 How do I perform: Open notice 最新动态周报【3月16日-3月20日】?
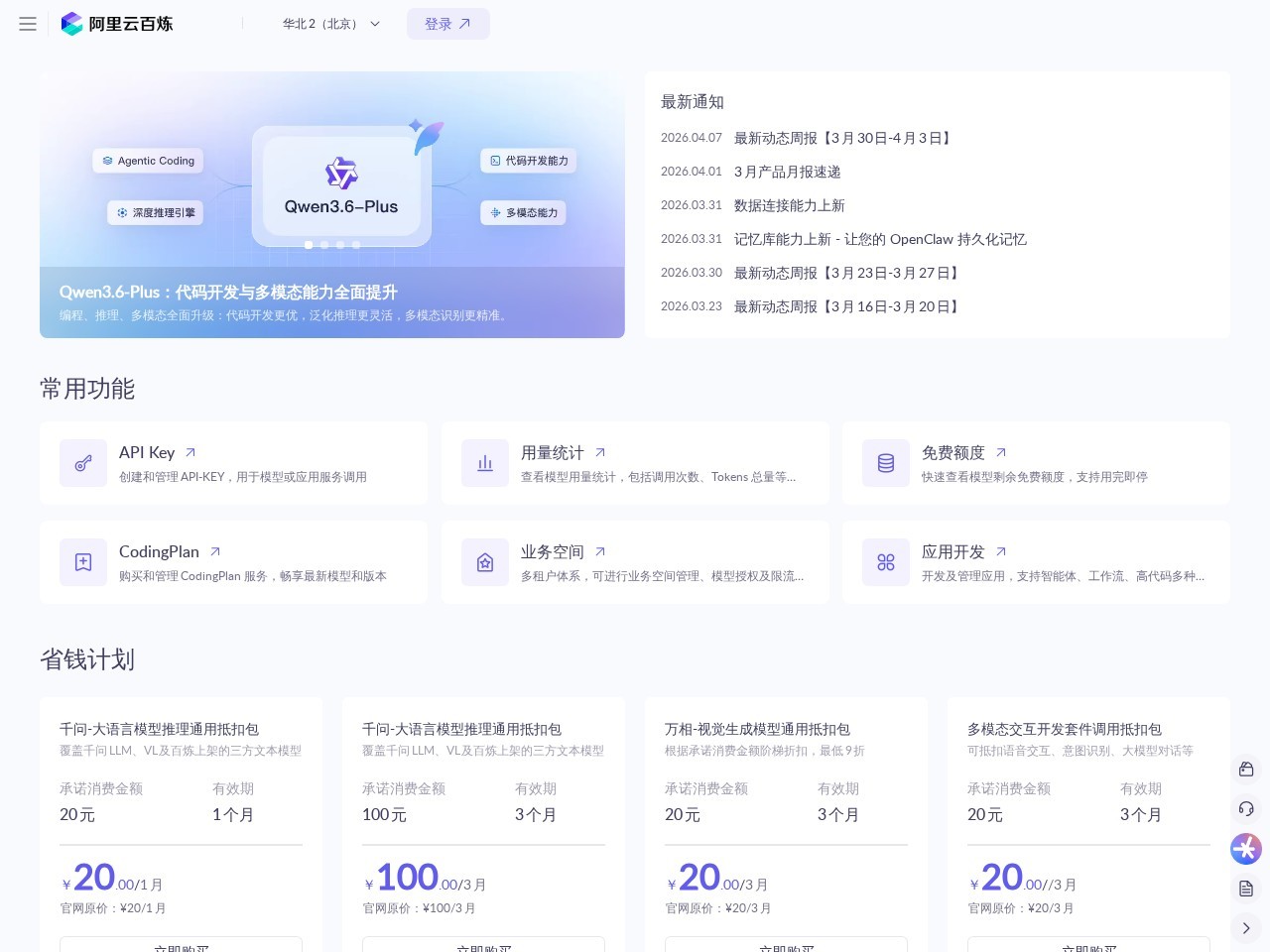coord(848,306)
